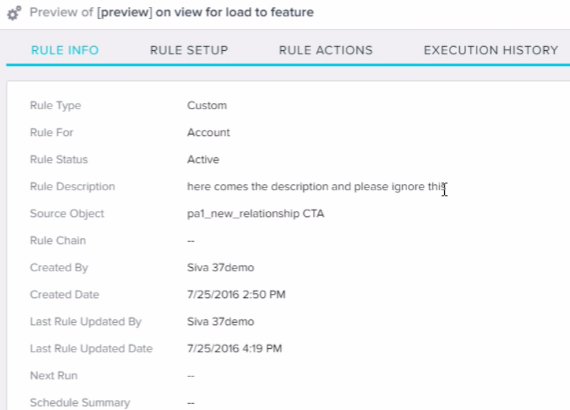Click the Source Object label
The width and height of the screenshot is (570, 410).
[67, 213]
